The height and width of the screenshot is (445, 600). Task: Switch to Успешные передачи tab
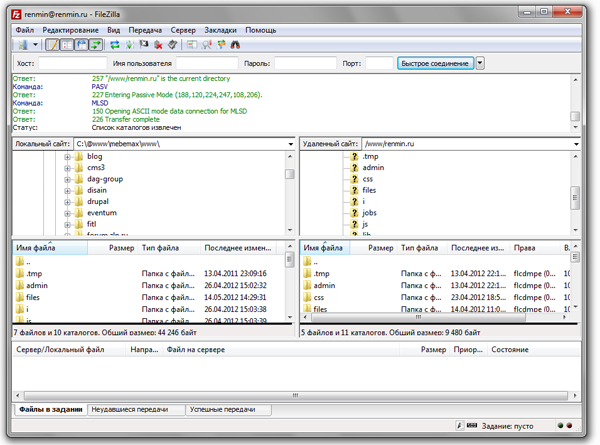[228, 409]
